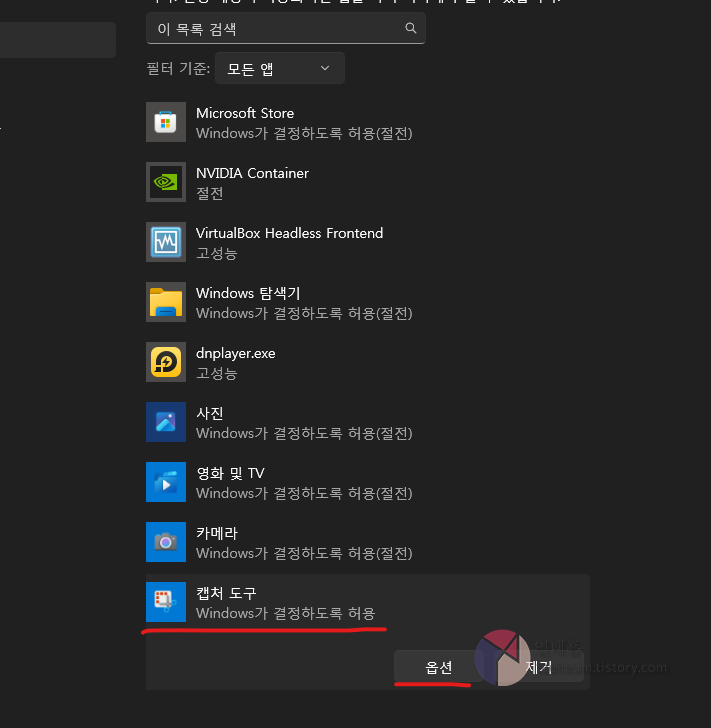
Task: Click the status text under Microsoft Store
Action: tap(304, 133)
